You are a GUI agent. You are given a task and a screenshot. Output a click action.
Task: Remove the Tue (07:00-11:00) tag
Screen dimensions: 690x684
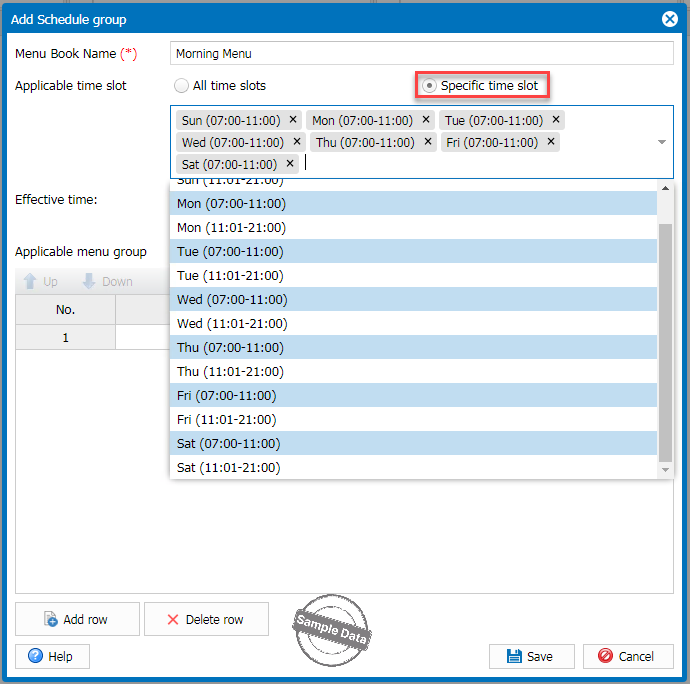(556, 120)
